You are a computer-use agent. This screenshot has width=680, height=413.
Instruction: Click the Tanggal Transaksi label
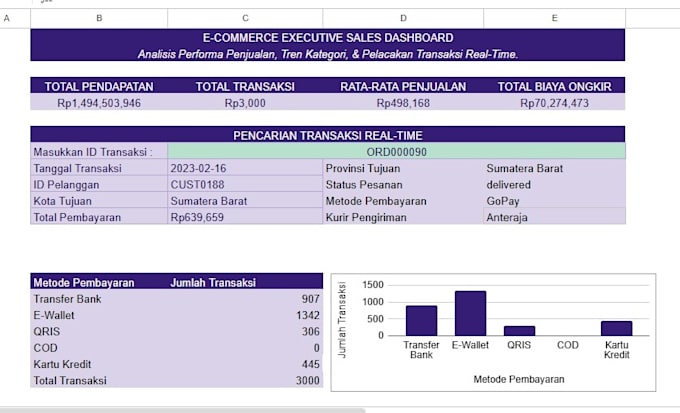(78, 168)
